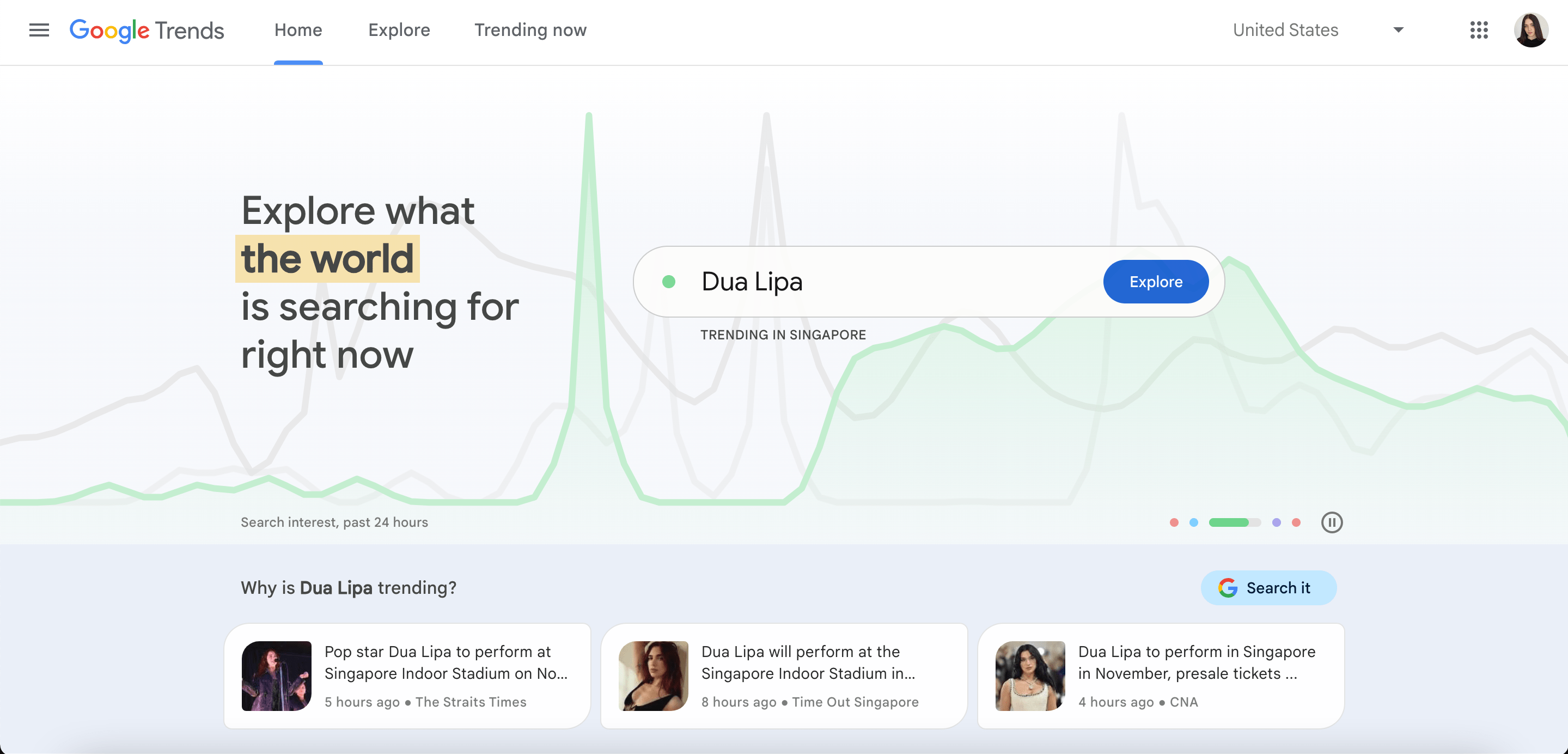Image resolution: width=1568 pixels, height=754 pixels.
Task: Open the Google apps grid
Action: point(1479,30)
